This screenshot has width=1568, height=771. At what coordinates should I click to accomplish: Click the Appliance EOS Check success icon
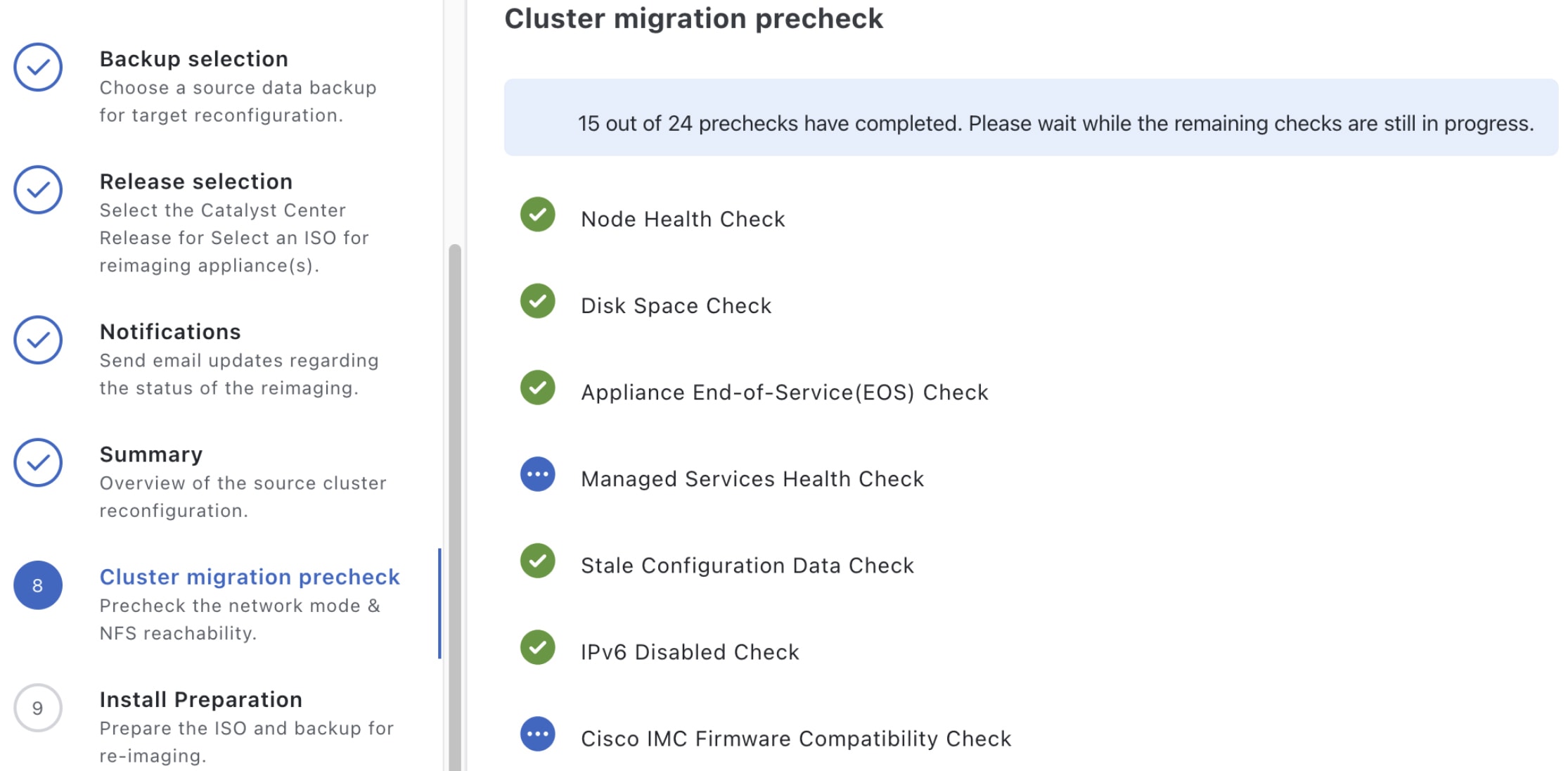tap(538, 388)
